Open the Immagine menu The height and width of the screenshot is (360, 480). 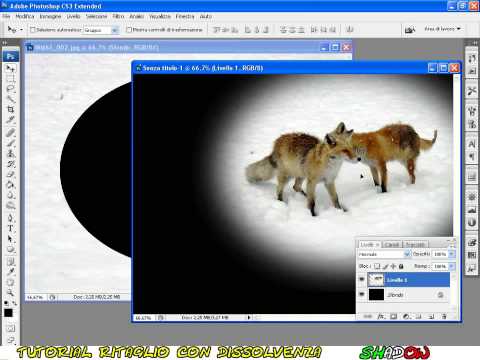coord(50,16)
